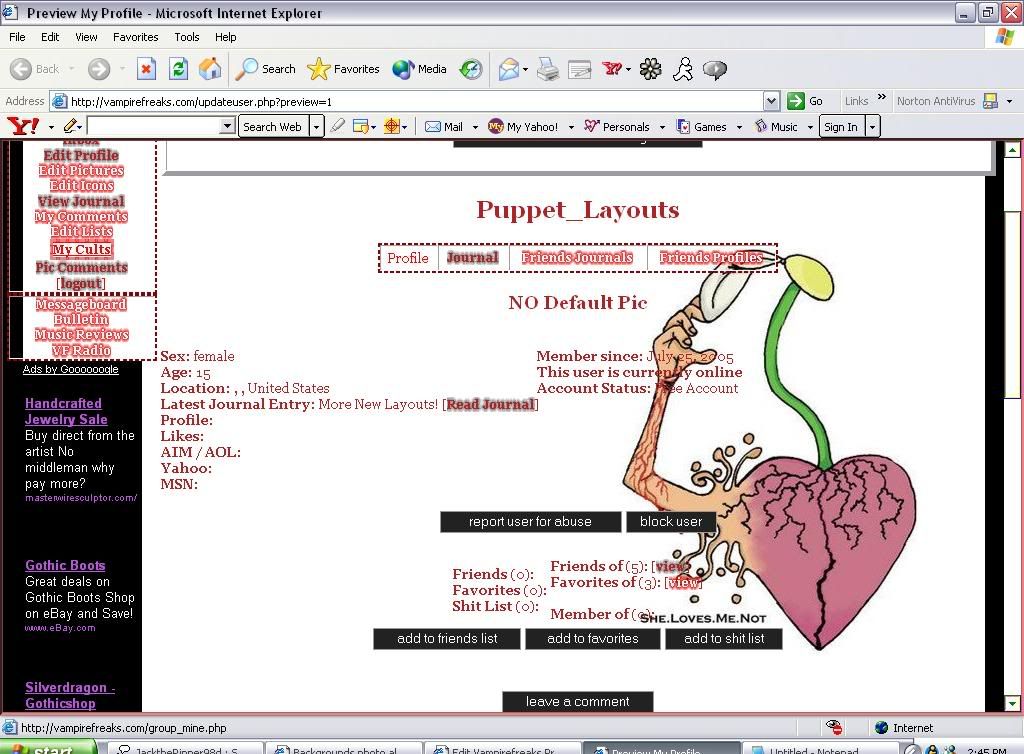This screenshot has width=1024, height=754.
Task: Switch to the Journal profile tab
Action: (472, 258)
